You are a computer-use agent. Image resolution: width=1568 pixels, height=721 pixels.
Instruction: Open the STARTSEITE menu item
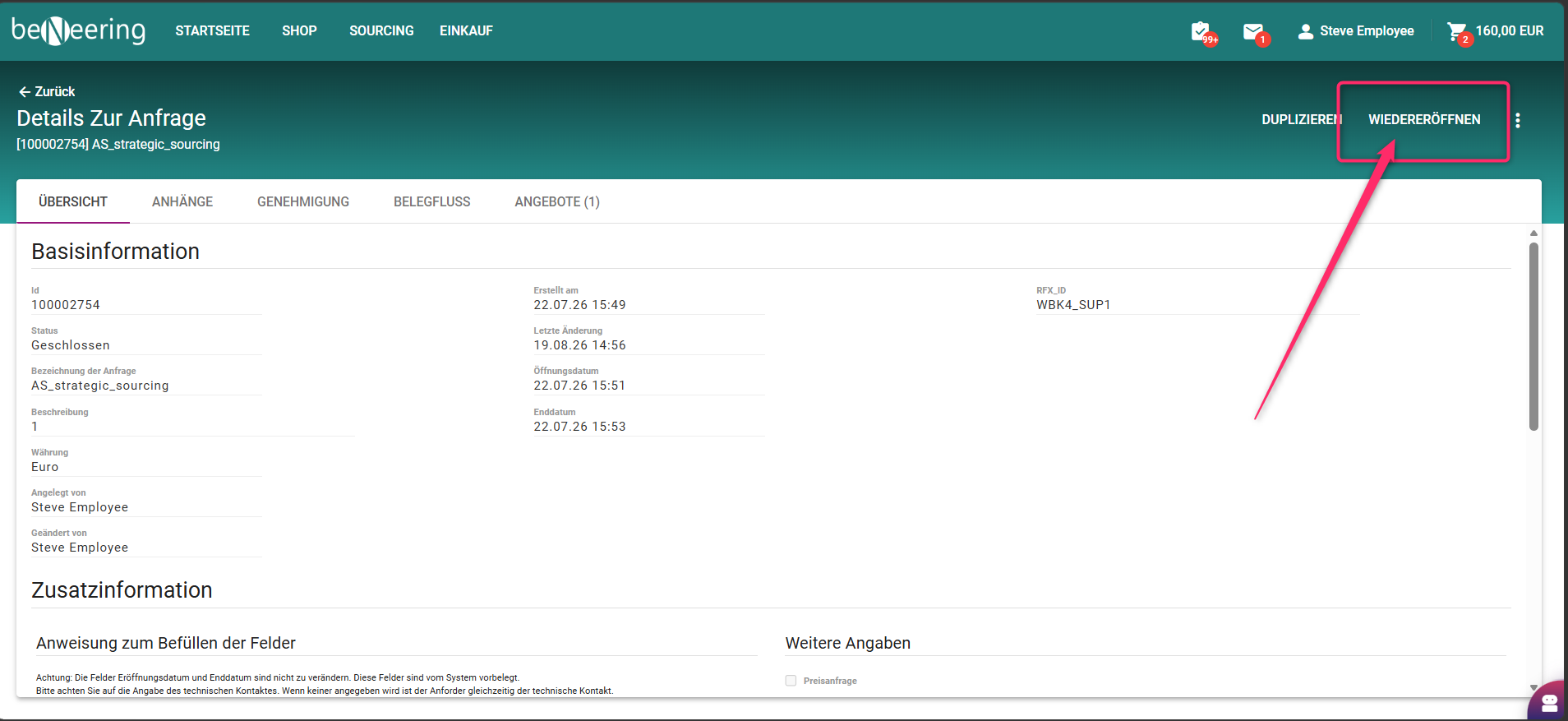[212, 30]
